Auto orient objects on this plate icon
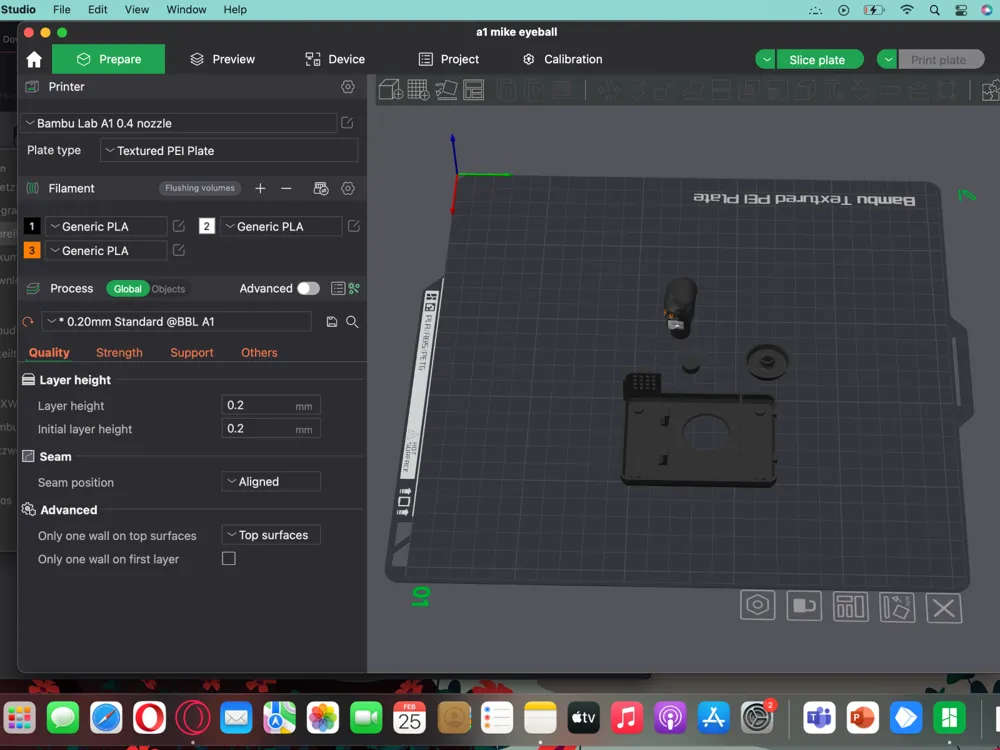Image resolution: width=1000 pixels, height=750 pixels. tap(897, 607)
